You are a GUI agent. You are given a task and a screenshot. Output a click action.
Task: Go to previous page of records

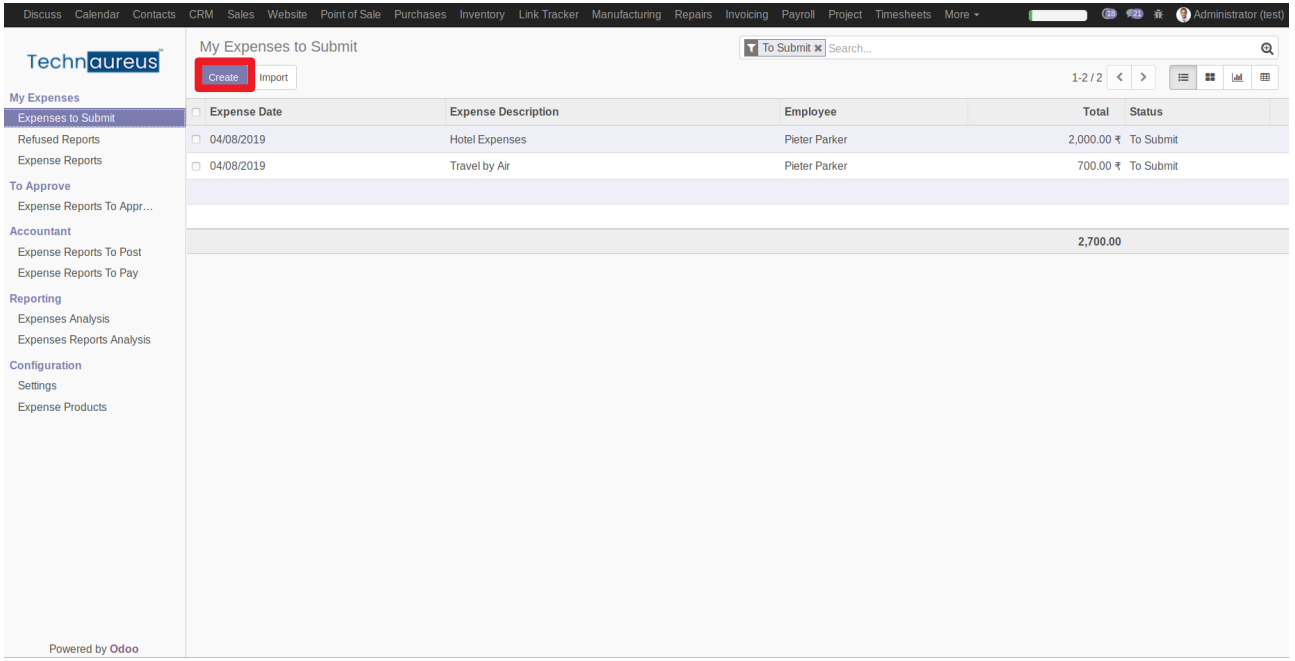point(1120,77)
